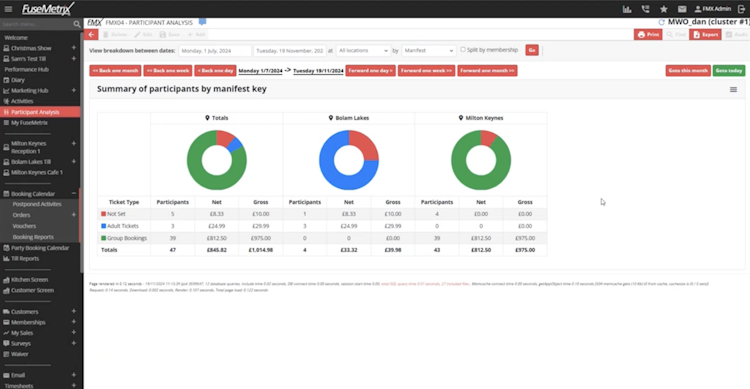Image resolution: width=750 pixels, height=389 pixels.
Task: Open Till Reports in the sidebar
Action: (x=25, y=258)
